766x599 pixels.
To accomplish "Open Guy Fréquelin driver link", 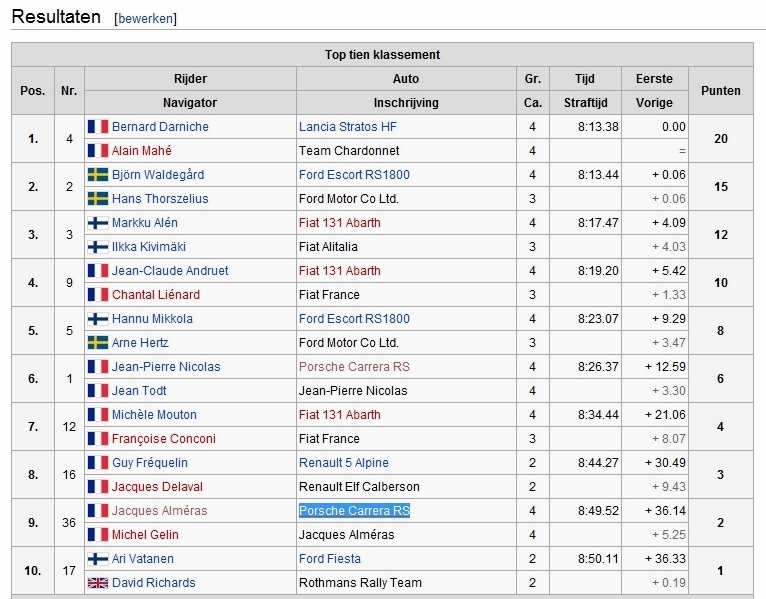I will (x=150, y=462).
